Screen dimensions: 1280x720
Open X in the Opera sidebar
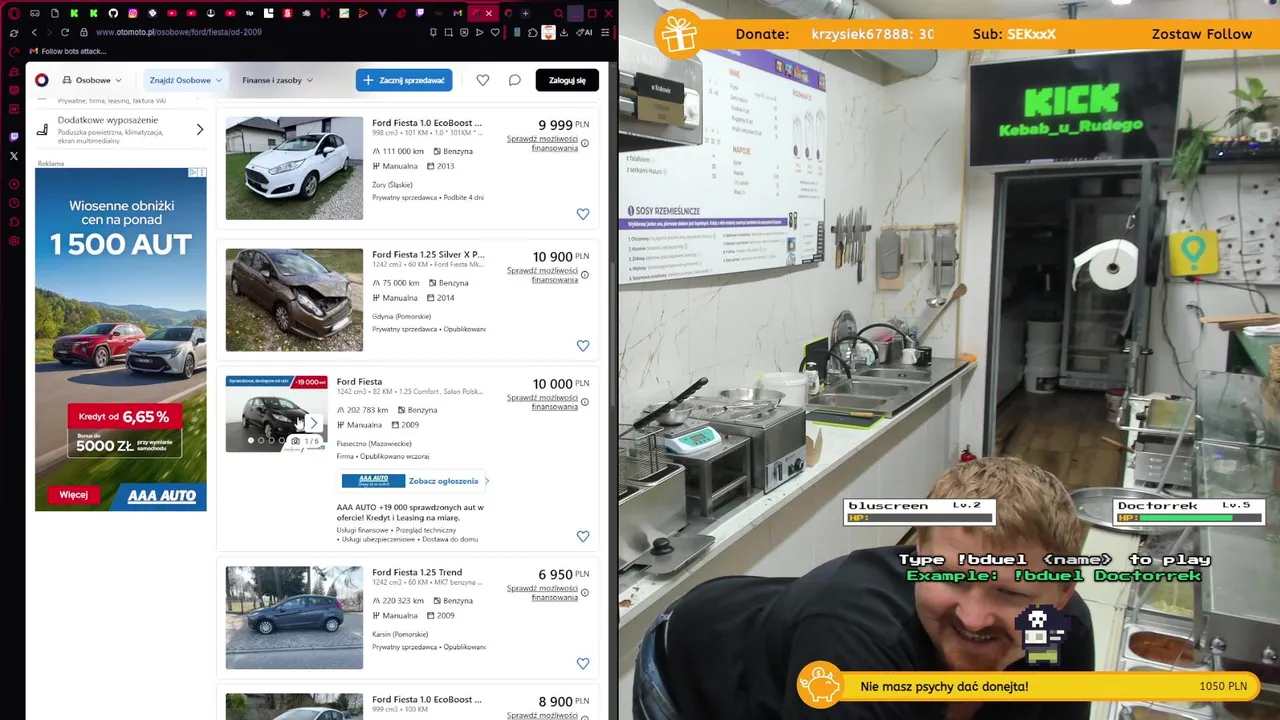14,156
